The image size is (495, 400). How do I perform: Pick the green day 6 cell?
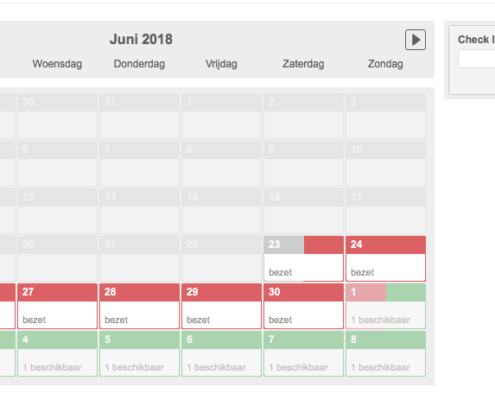(x=221, y=354)
